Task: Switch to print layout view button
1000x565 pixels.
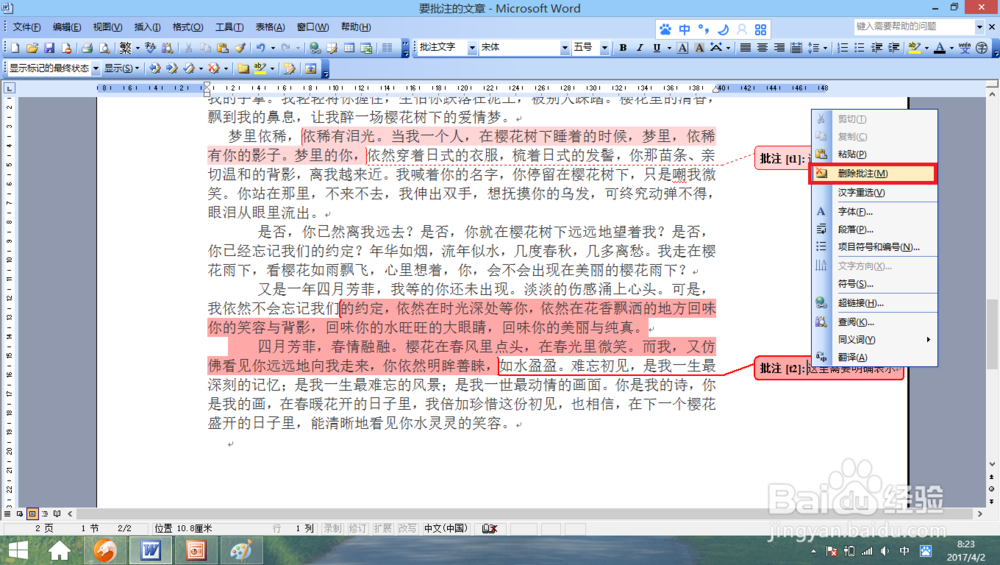Action: click(x=32, y=513)
